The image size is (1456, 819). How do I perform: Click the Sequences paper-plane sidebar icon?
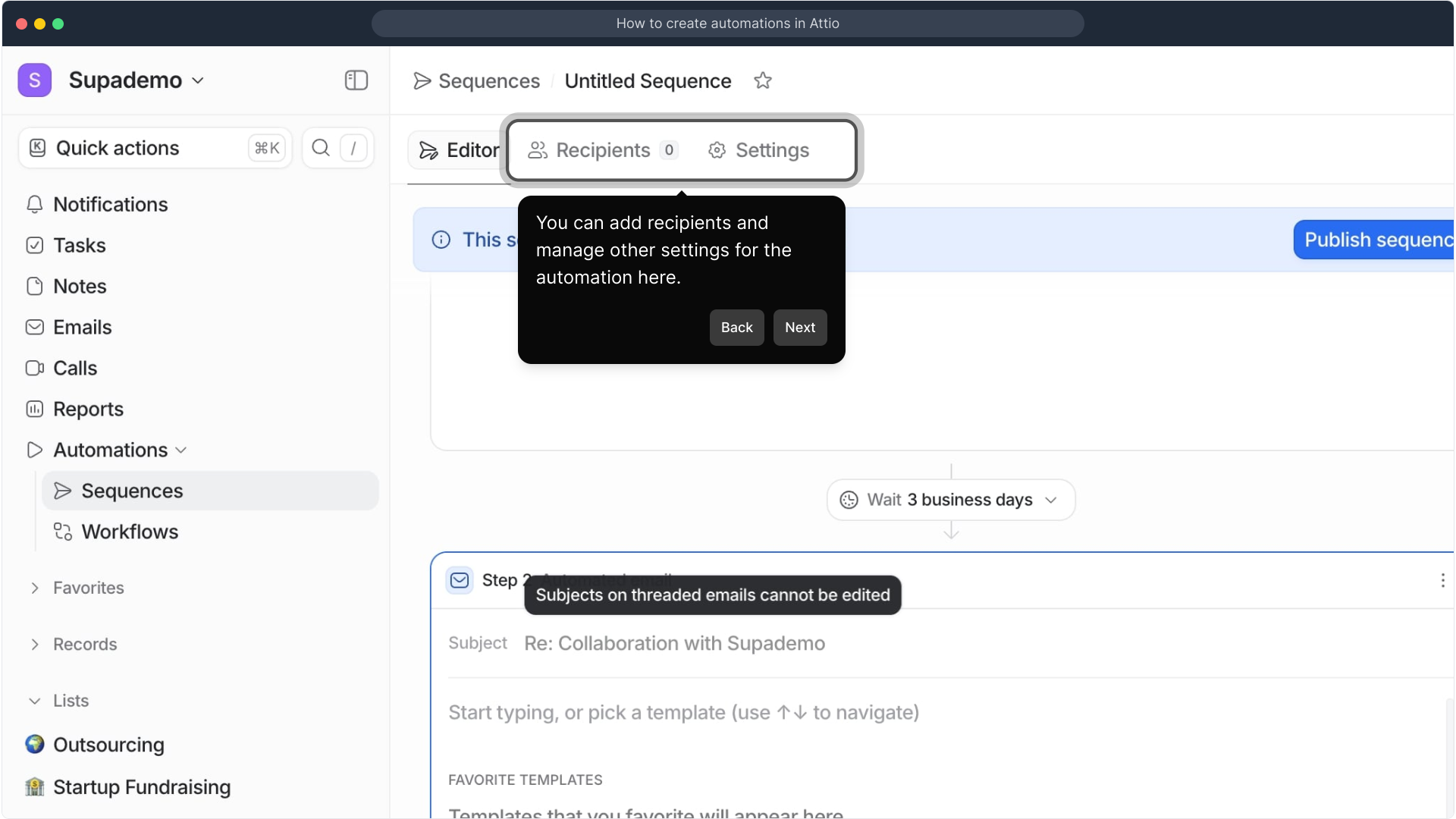pyautogui.click(x=63, y=491)
